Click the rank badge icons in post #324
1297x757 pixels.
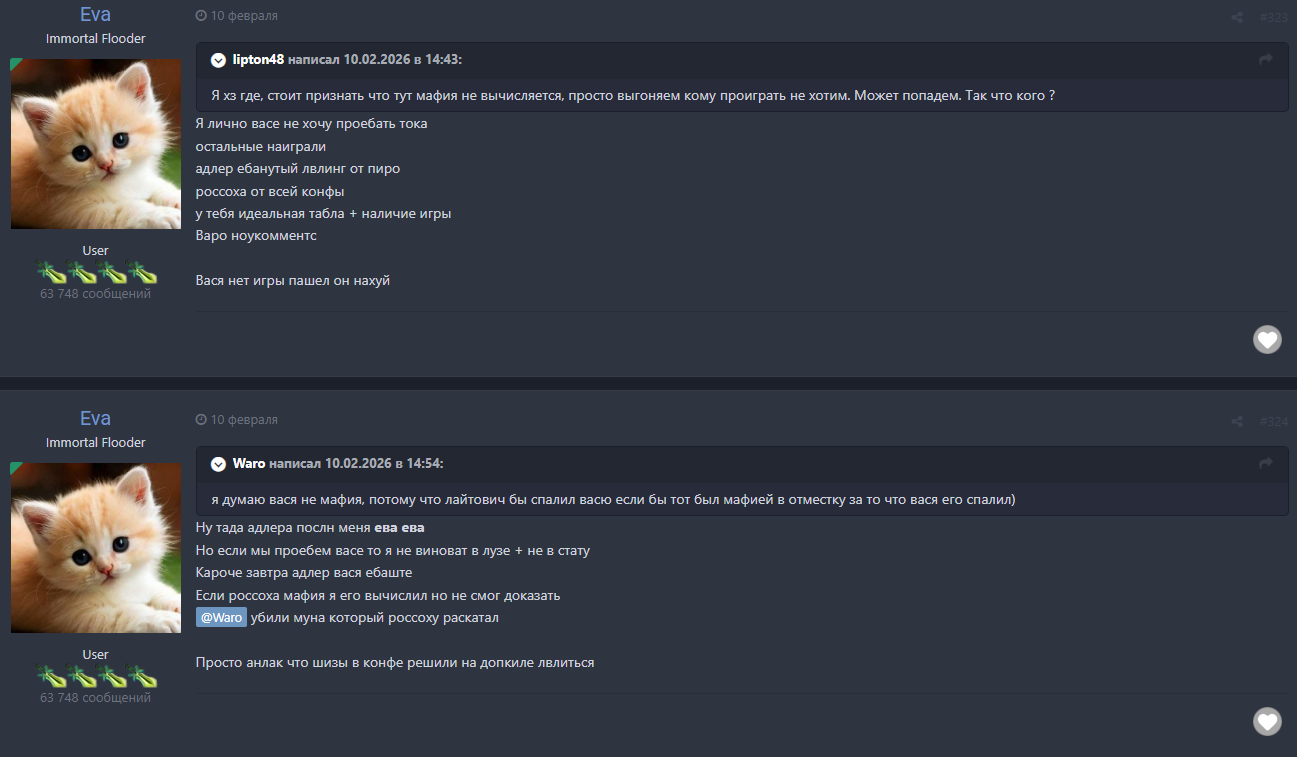[97, 676]
